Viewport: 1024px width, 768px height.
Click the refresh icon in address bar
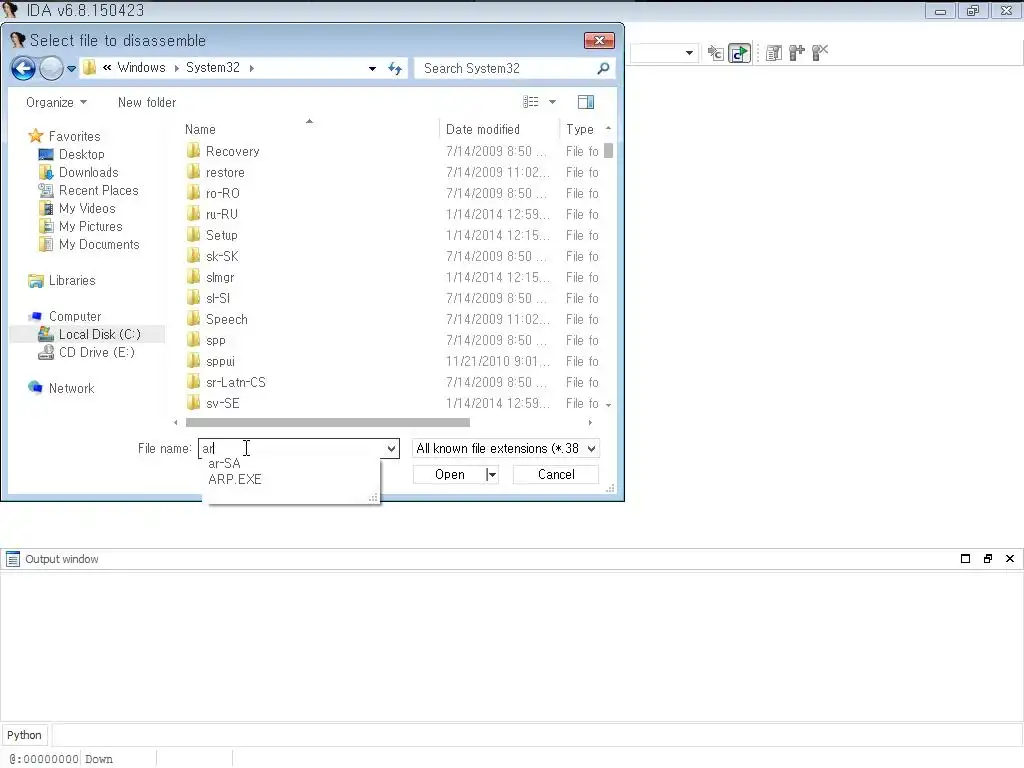pos(395,69)
